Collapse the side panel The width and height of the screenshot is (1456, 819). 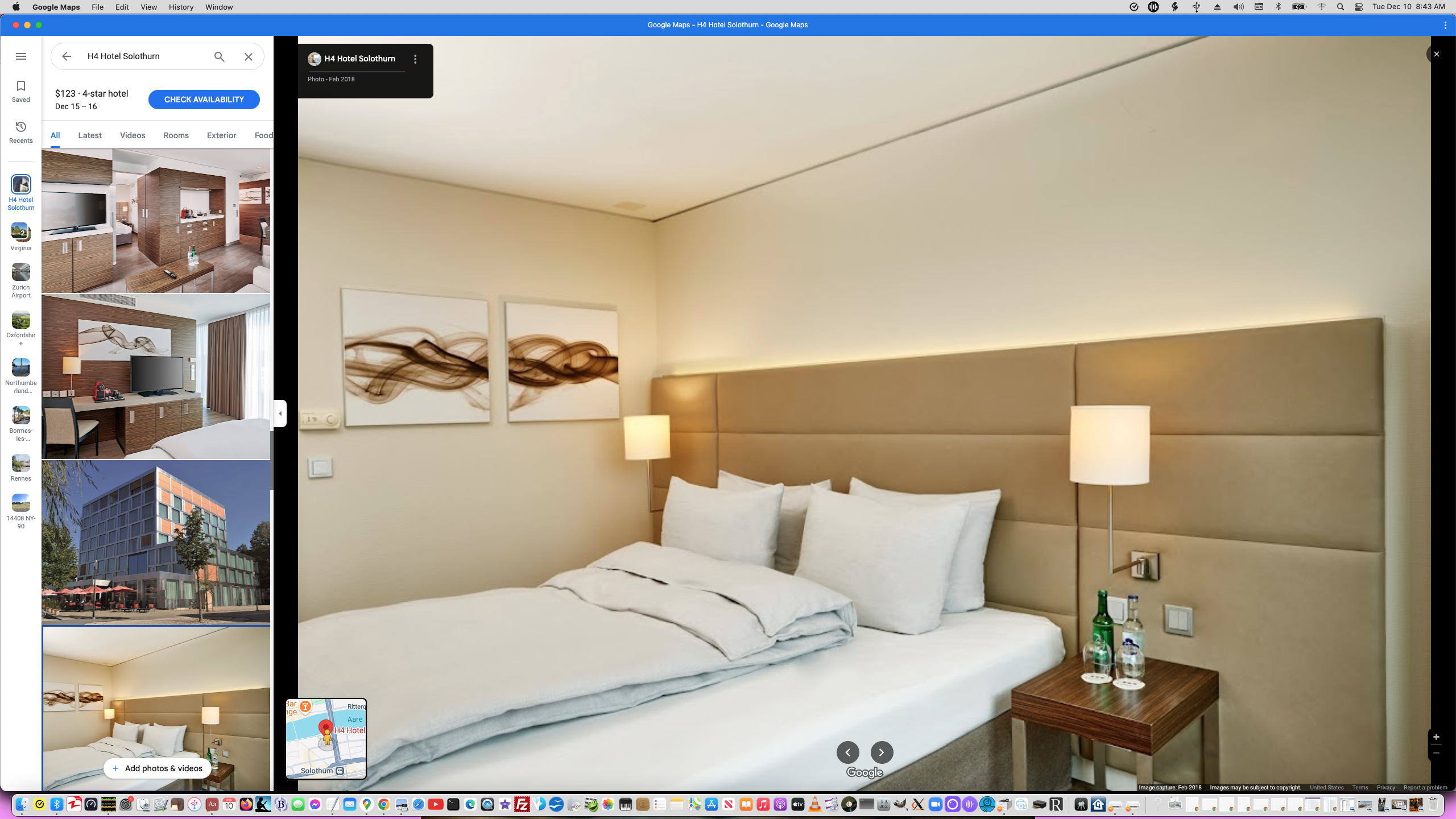click(x=280, y=413)
